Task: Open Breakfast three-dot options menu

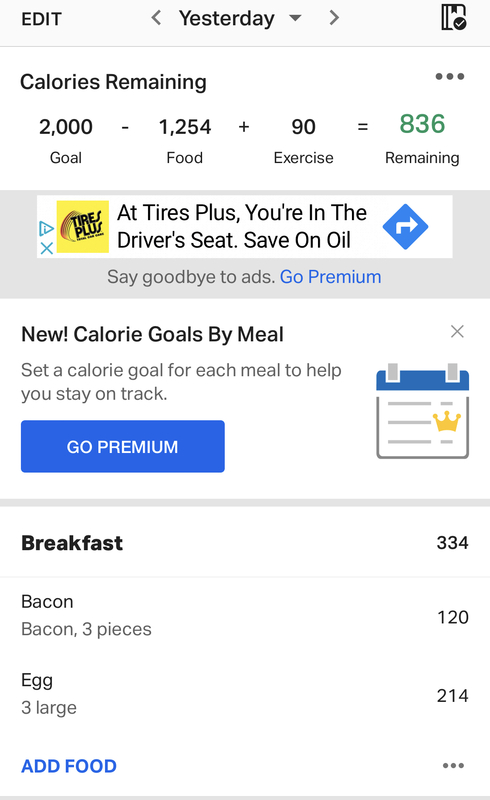Action: tap(453, 765)
